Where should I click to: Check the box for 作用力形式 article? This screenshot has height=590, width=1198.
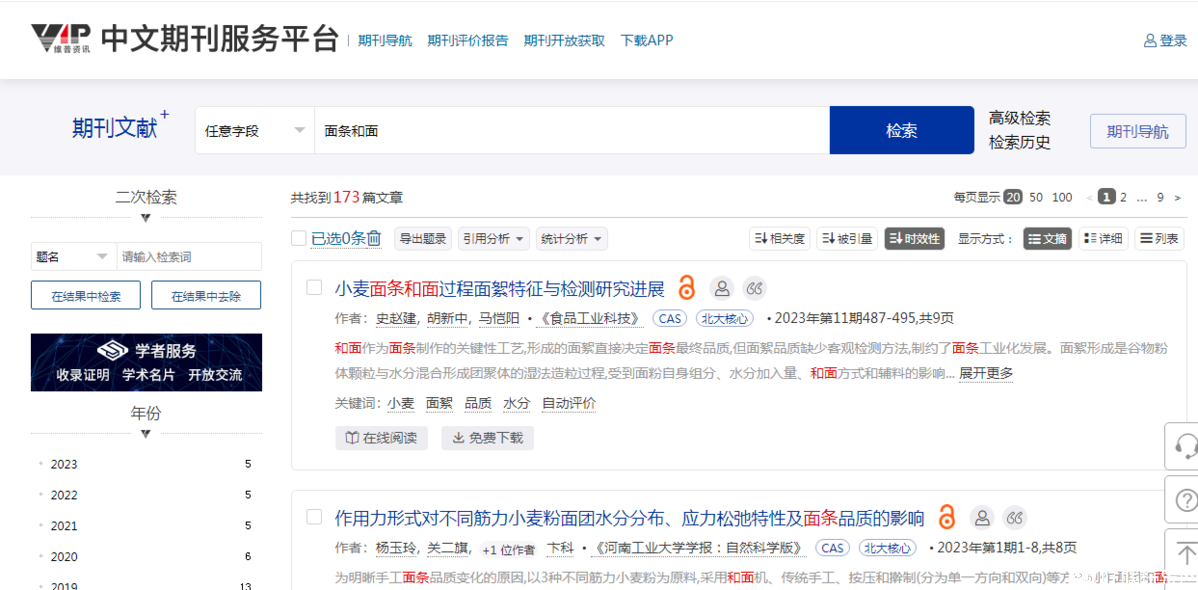314,517
